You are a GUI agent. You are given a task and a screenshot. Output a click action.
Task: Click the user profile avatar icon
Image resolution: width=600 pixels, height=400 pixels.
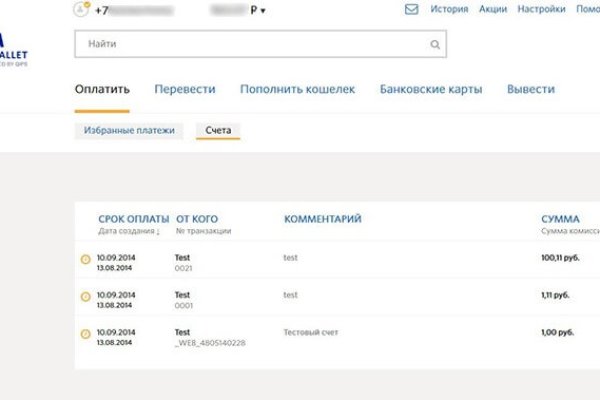pyautogui.click(x=82, y=9)
